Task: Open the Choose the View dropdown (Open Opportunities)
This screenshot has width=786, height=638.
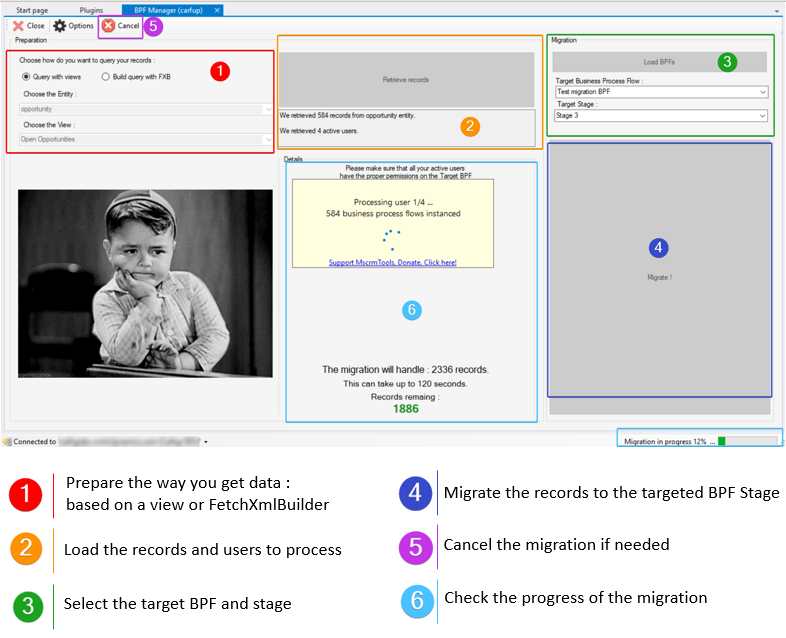Action: (x=146, y=139)
